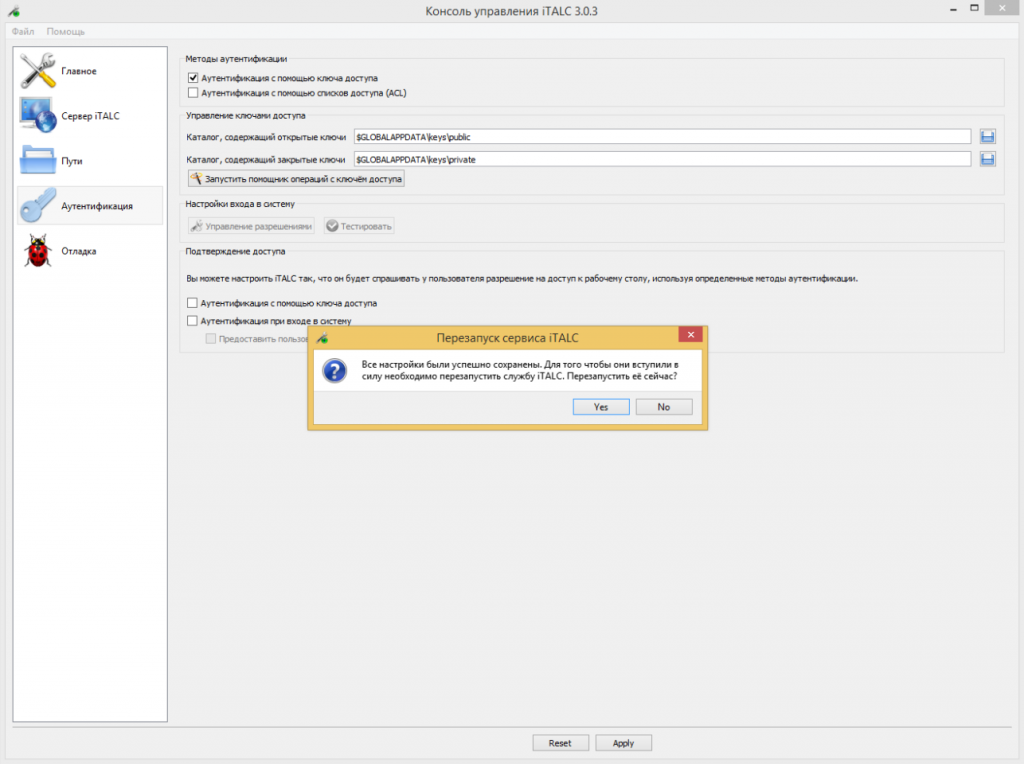Enable access confirmation for logon authentication
Image resolution: width=1024 pixels, height=764 pixels.
pyautogui.click(x=192, y=321)
